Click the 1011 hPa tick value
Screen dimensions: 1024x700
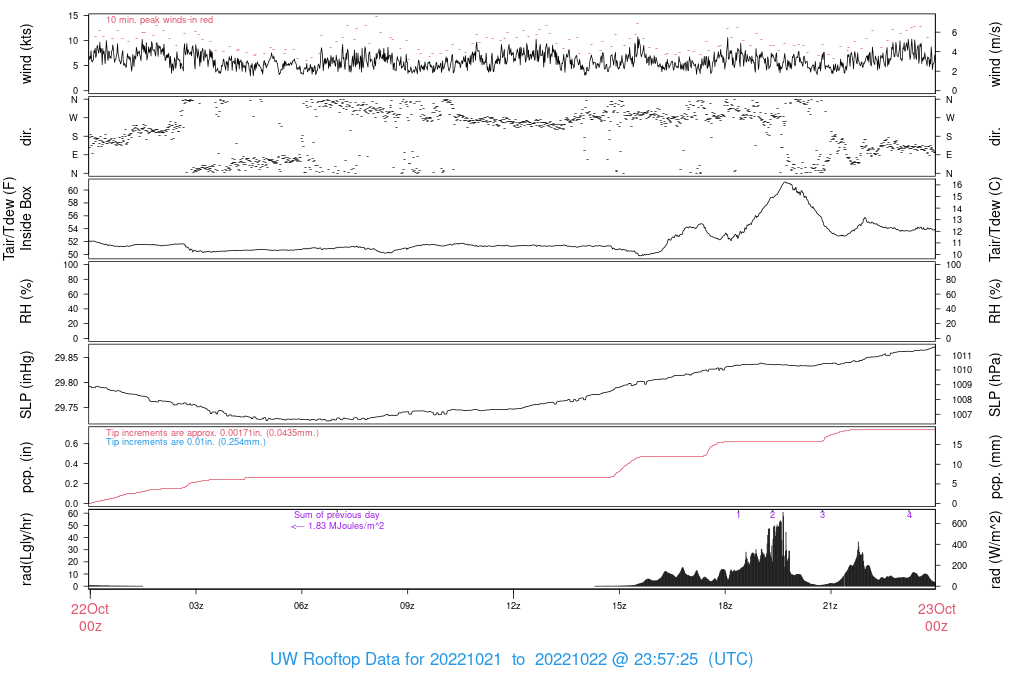coord(961,356)
